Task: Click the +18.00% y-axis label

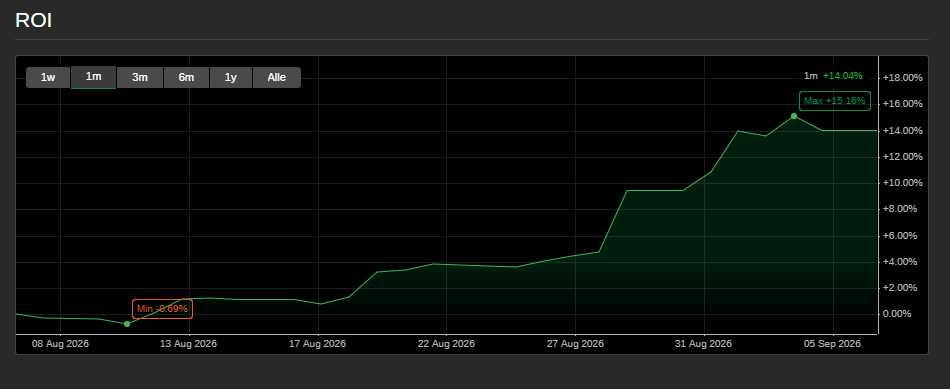Action: [903, 78]
